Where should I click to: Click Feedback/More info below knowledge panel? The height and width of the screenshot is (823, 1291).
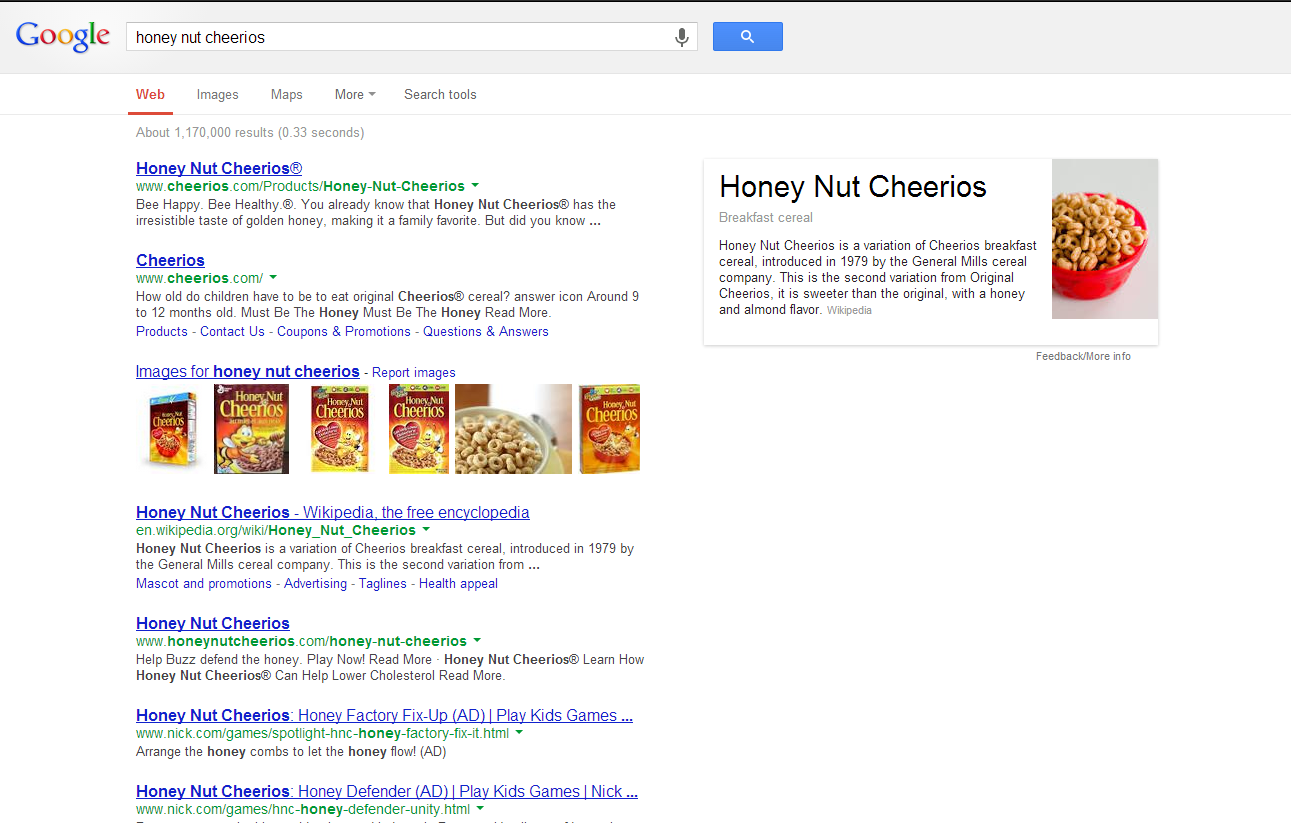point(1083,356)
